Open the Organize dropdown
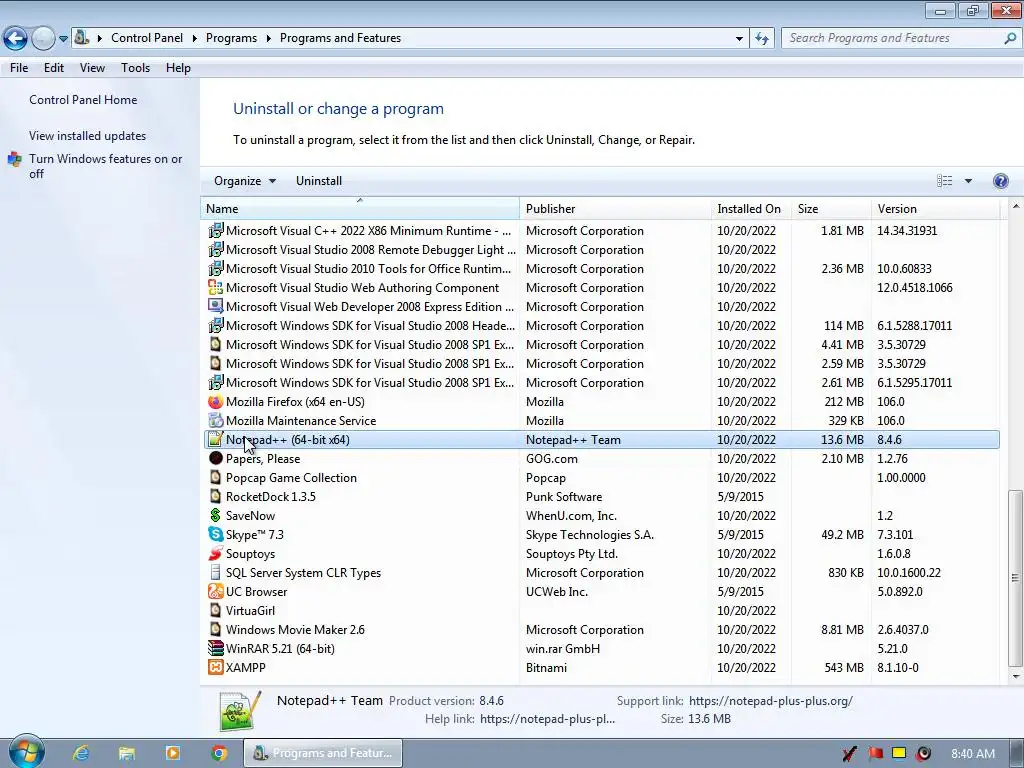Viewport: 1024px width, 768px height. point(245,181)
